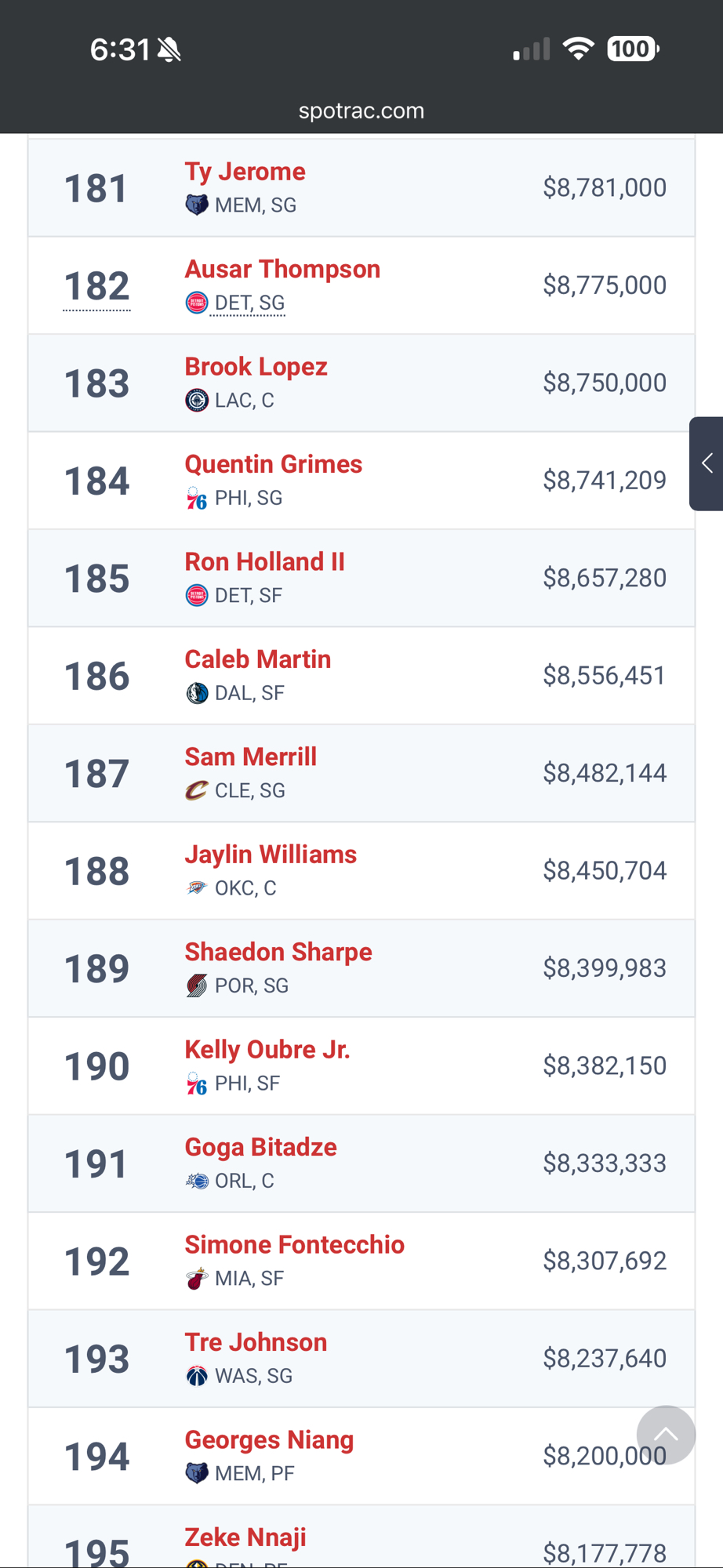723x1568 pixels.
Task: Tap the Magic logo under Goga Bitadze
Action: (196, 1181)
